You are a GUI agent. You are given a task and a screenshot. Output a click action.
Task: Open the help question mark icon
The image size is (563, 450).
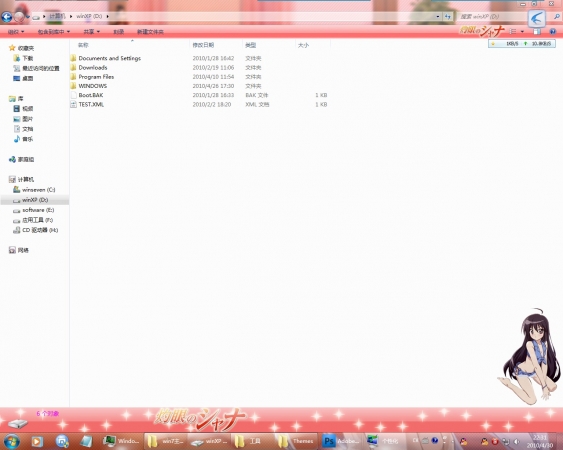click(x=553, y=32)
